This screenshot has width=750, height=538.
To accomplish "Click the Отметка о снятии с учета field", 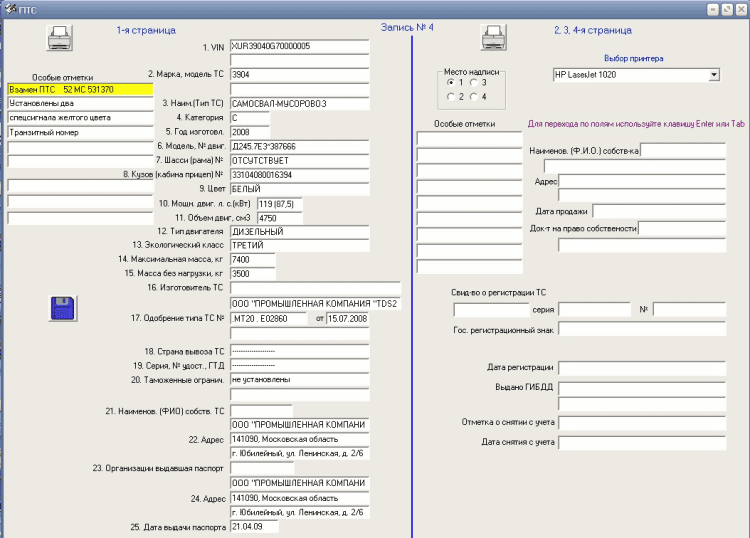I will pyautogui.click(x=642, y=423).
